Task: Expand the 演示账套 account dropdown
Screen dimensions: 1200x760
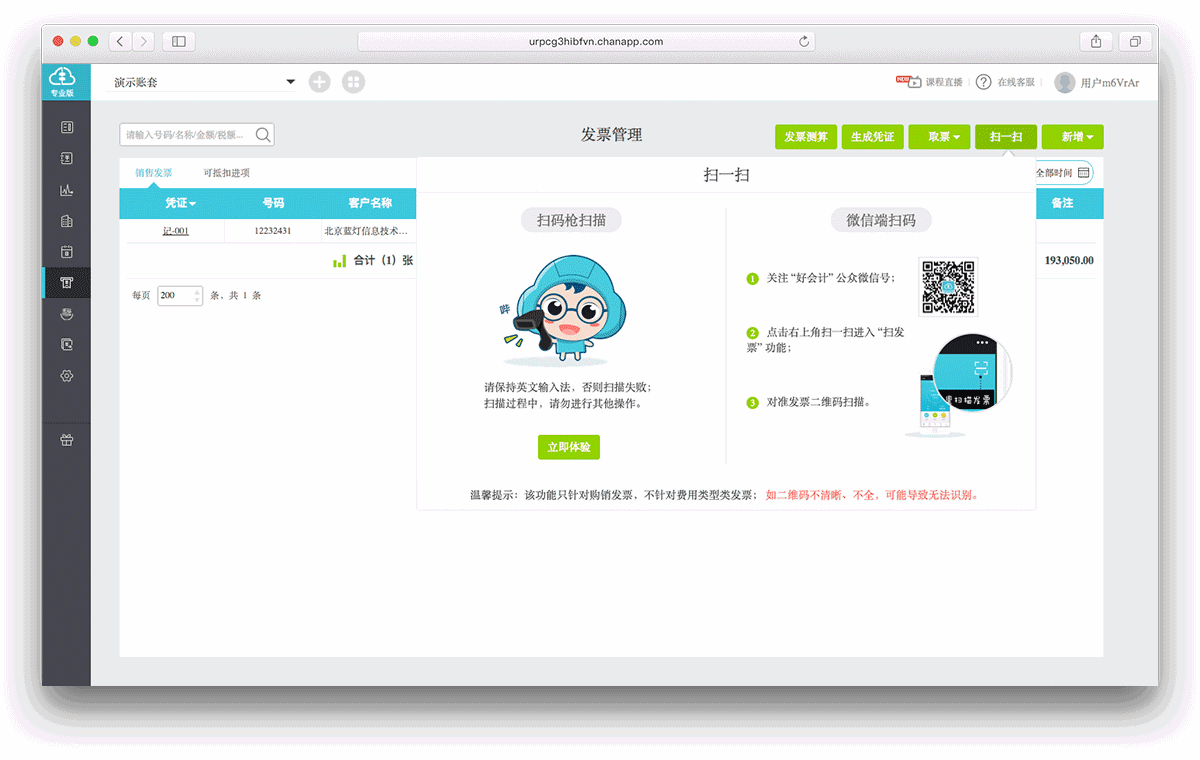Action: tap(290, 82)
